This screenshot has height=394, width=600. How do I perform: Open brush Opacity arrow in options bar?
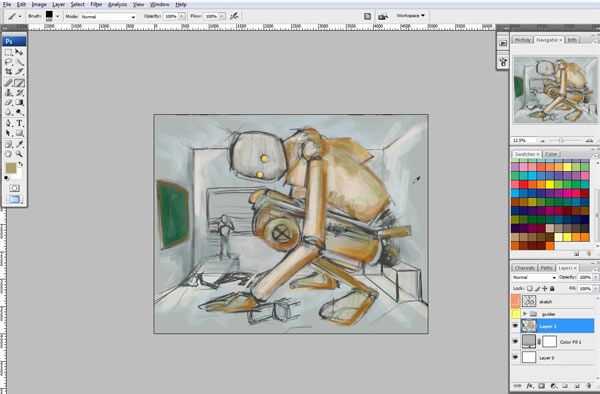(182, 16)
